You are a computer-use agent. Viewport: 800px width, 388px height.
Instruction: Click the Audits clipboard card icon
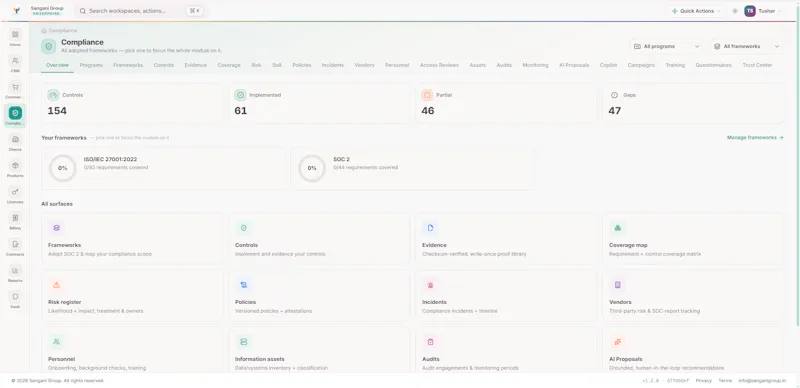[431, 342]
